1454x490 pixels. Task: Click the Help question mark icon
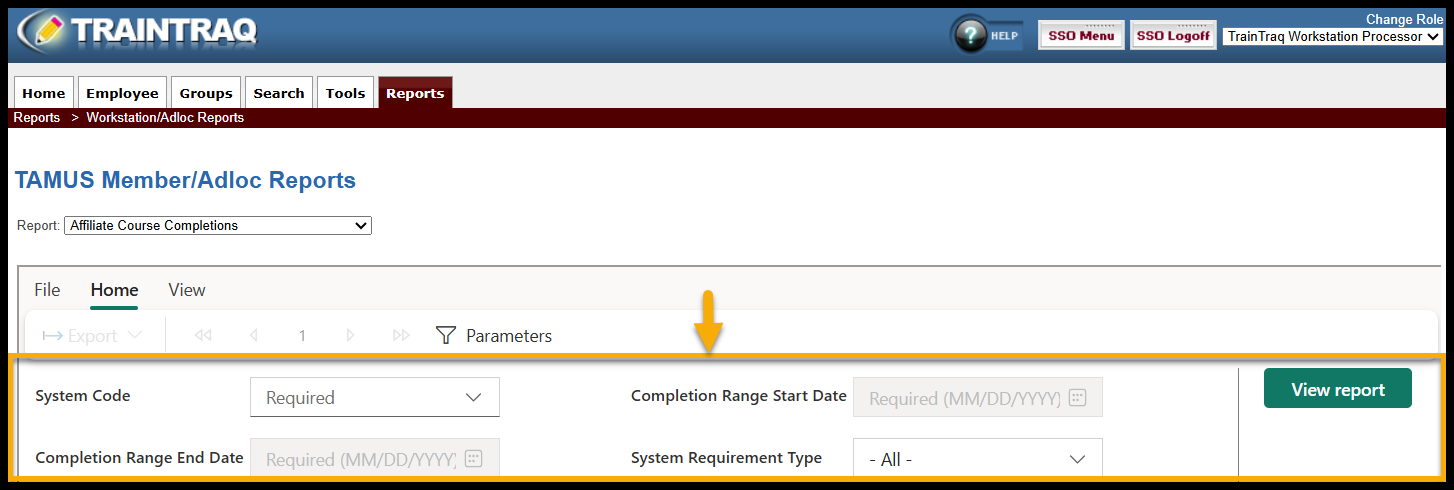970,35
